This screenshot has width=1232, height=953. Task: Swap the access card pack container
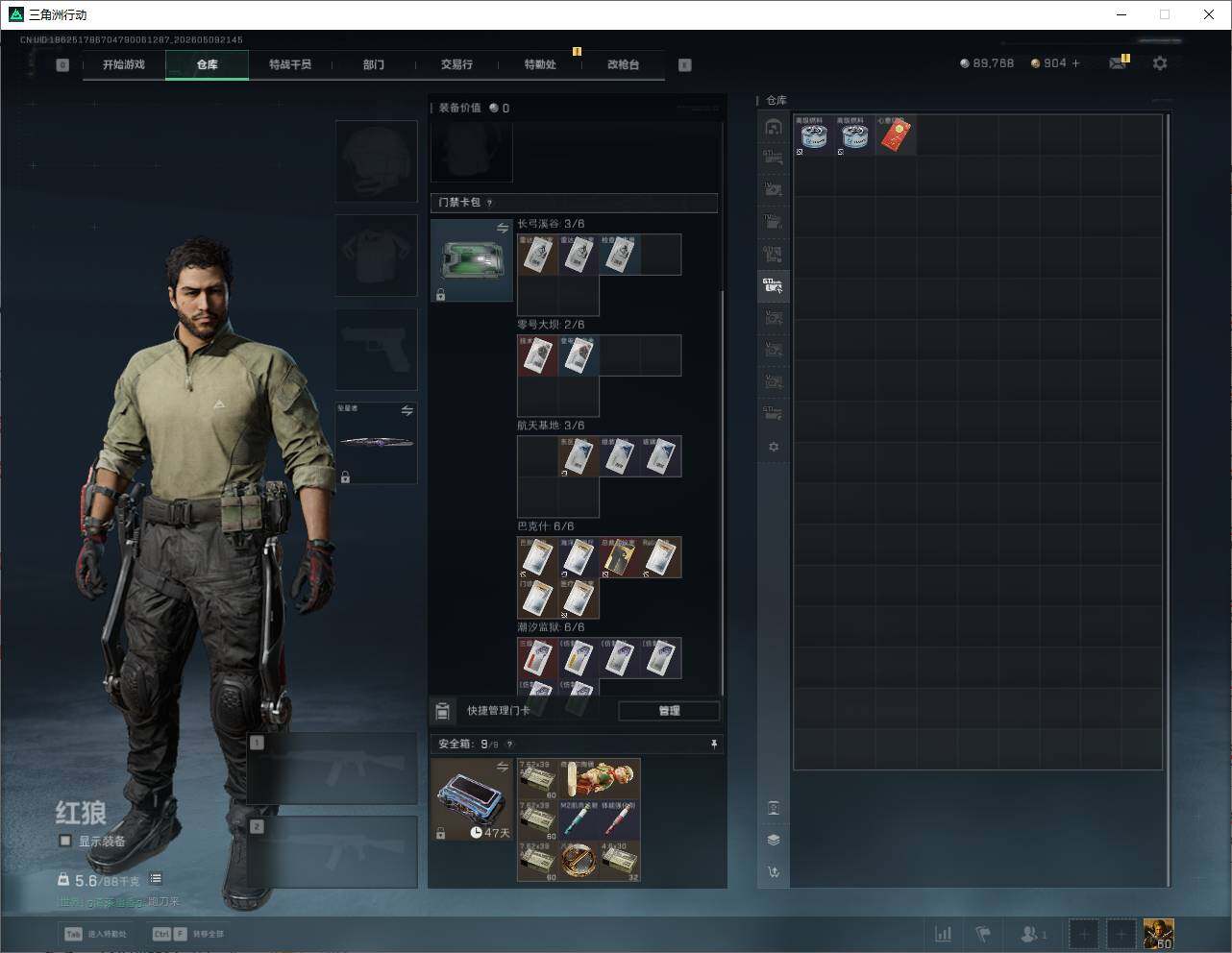pyautogui.click(x=503, y=228)
